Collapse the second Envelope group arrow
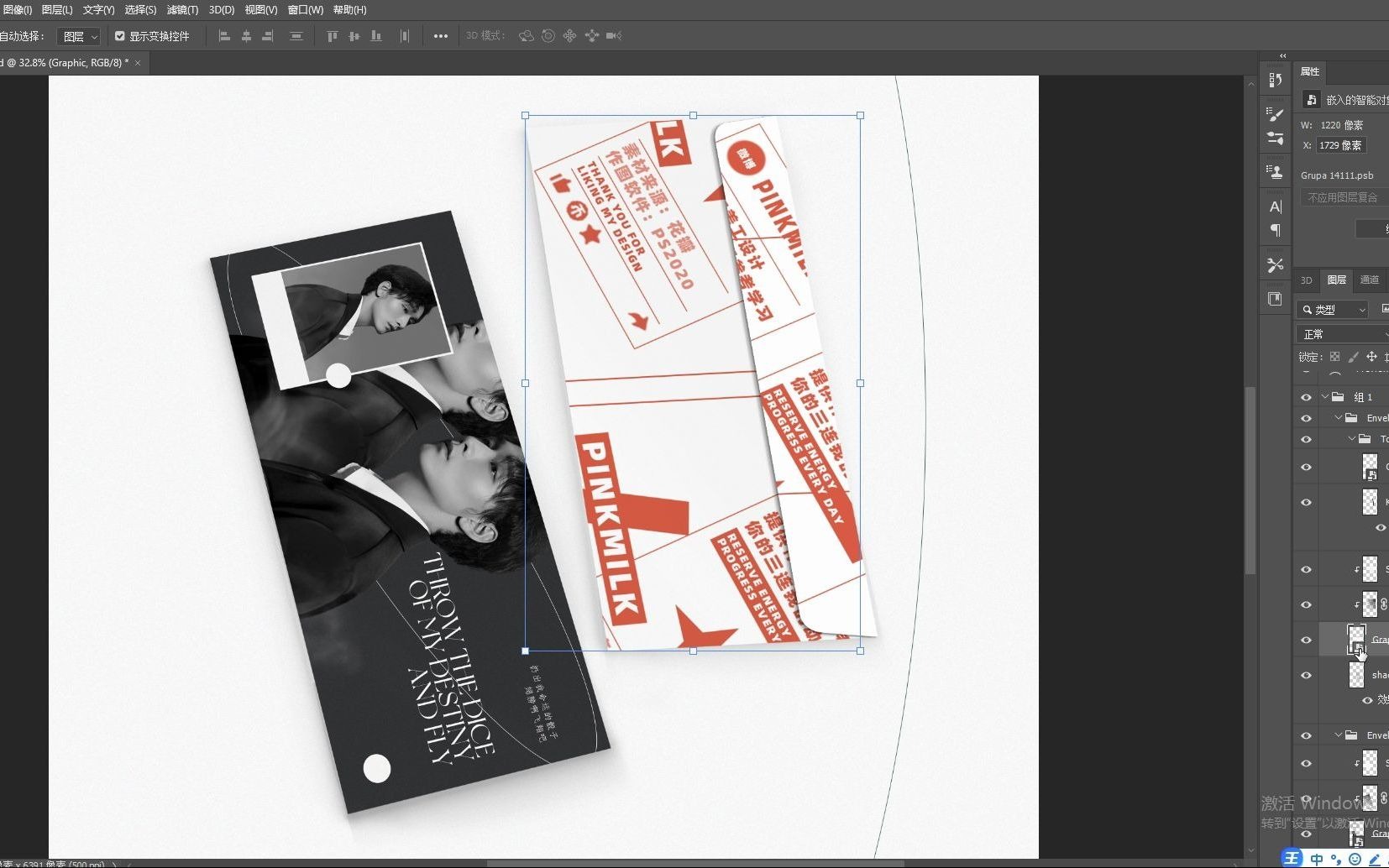The width and height of the screenshot is (1389, 868). click(x=1339, y=735)
